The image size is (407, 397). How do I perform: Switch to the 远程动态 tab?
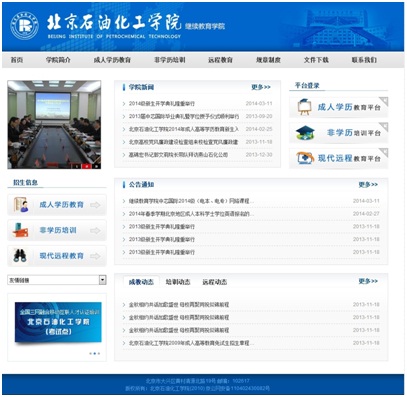pos(215,282)
